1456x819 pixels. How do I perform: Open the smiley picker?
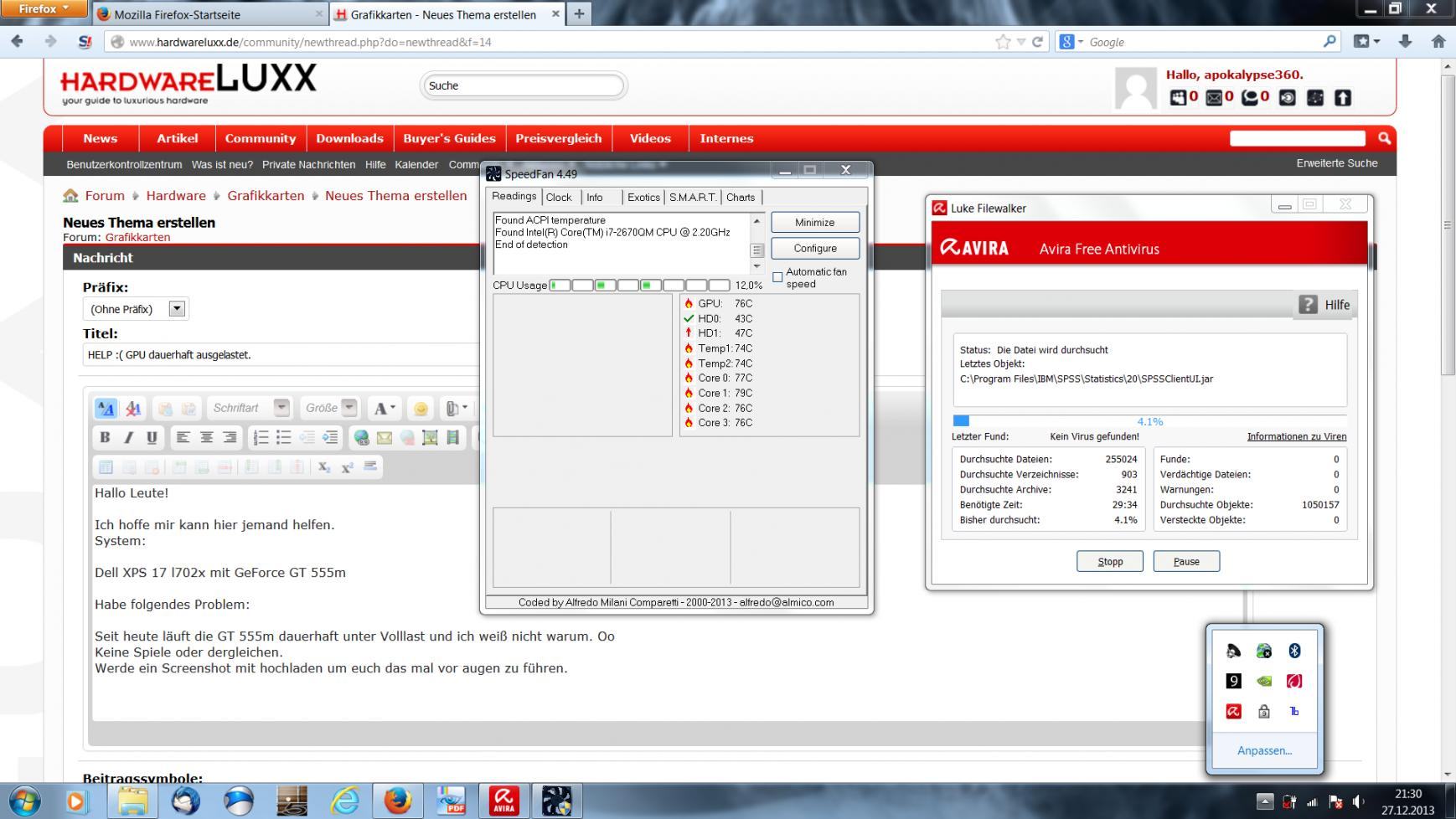click(421, 409)
